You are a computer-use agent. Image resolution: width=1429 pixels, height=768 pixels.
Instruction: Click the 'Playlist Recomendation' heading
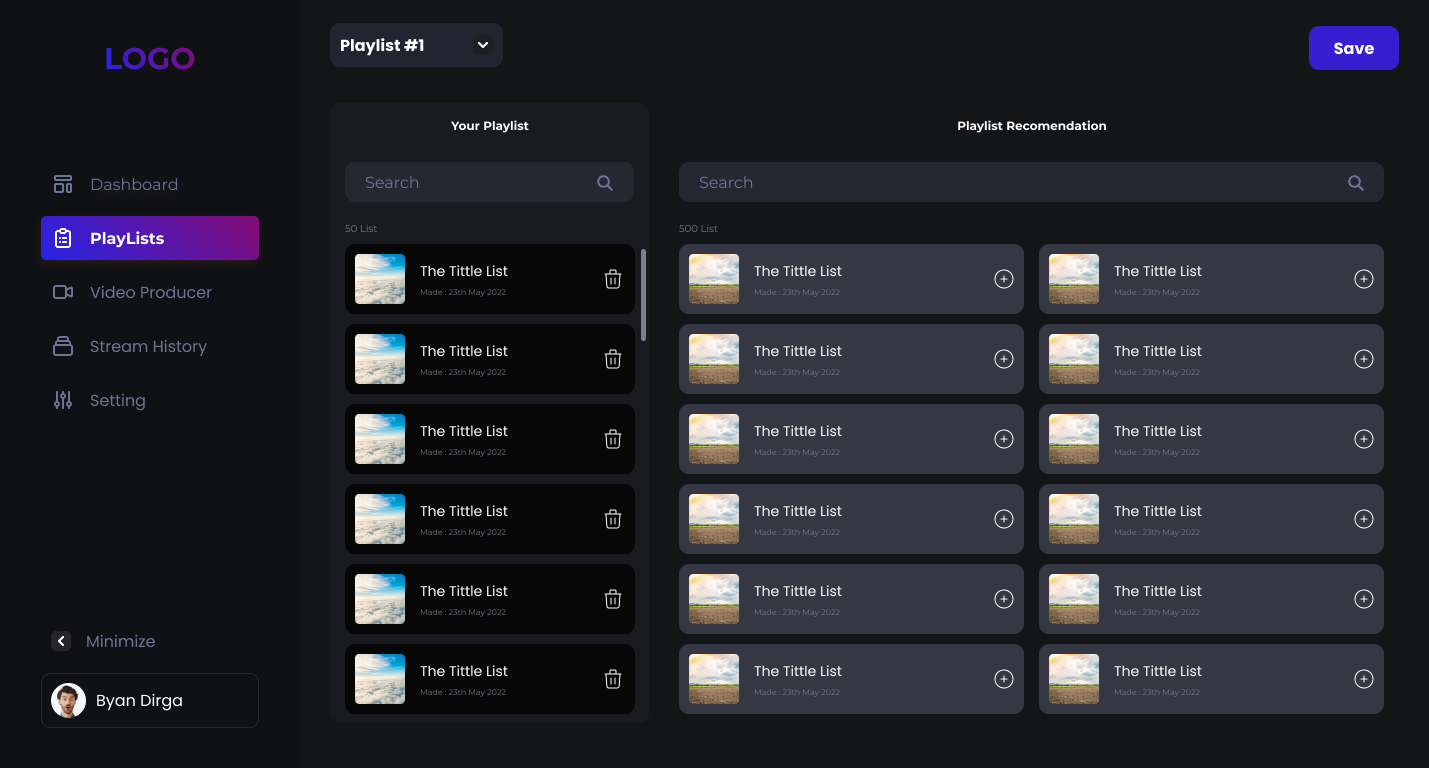[1032, 126]
